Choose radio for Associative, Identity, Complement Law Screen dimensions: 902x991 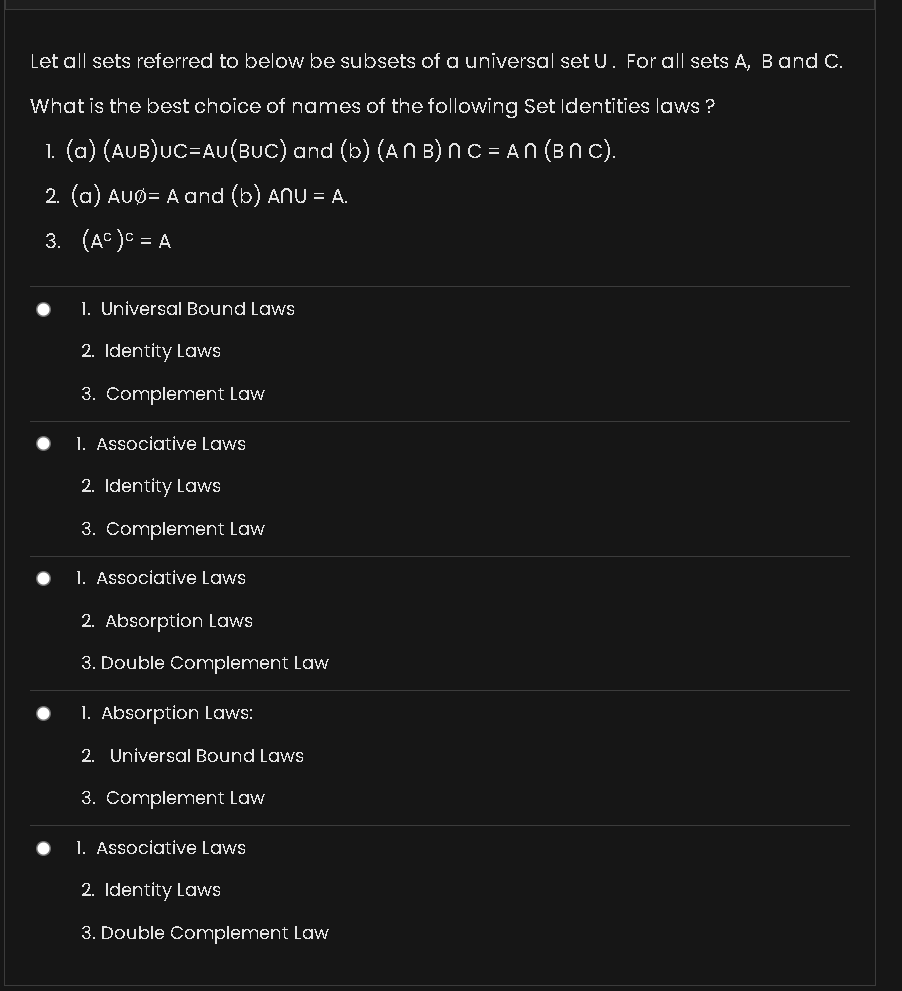pos(44,444)
